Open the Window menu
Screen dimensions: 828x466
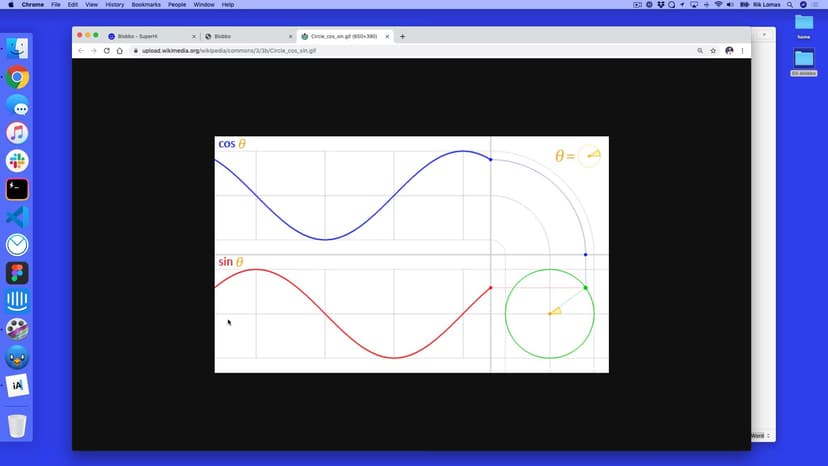tap(204, 5)
